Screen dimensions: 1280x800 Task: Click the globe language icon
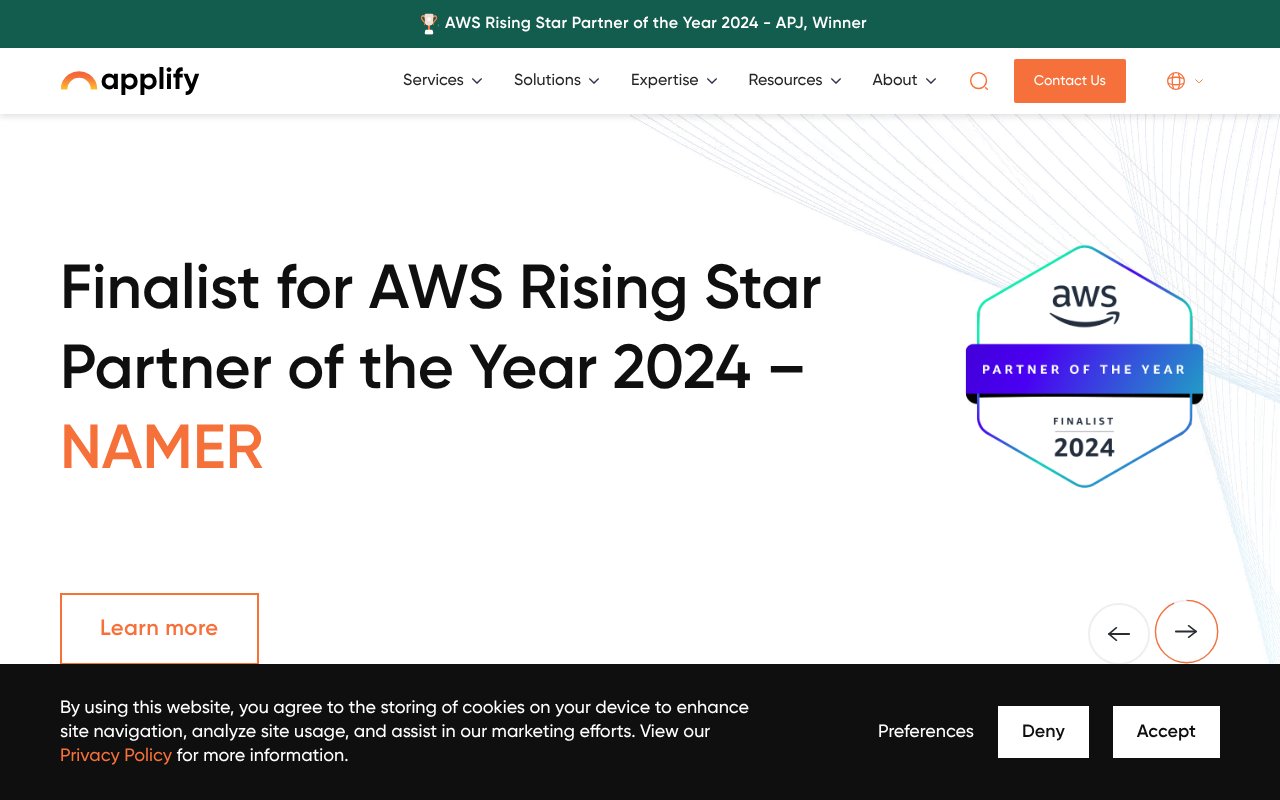tap(1176, 81)
